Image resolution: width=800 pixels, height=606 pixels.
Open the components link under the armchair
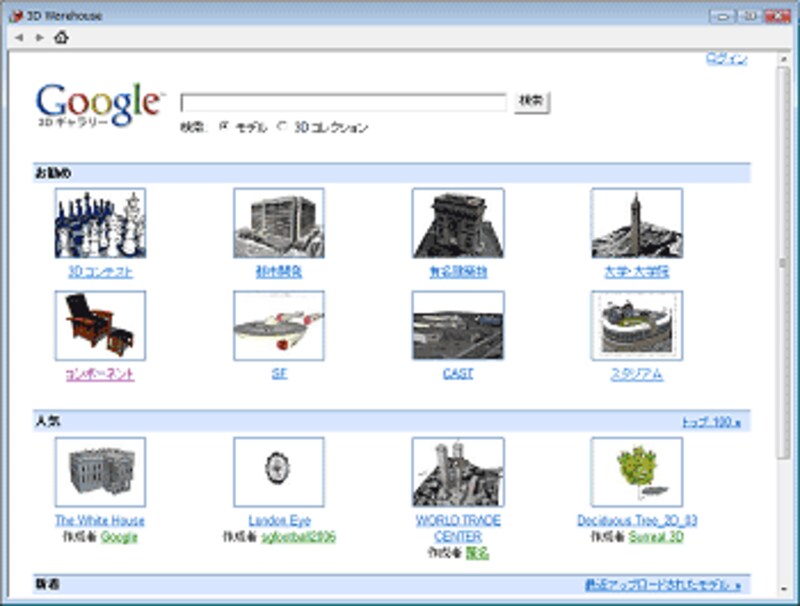(x=101, y=374)
